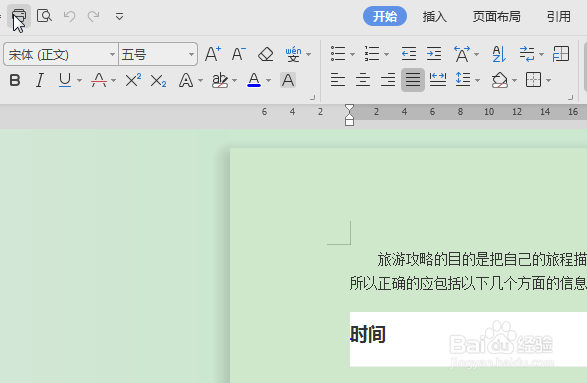Expand strikethrough options dropdown arrow
Image resolution: width=587 pixels, height=383 pixels.
pyautogui.click(x=113, y=80)
